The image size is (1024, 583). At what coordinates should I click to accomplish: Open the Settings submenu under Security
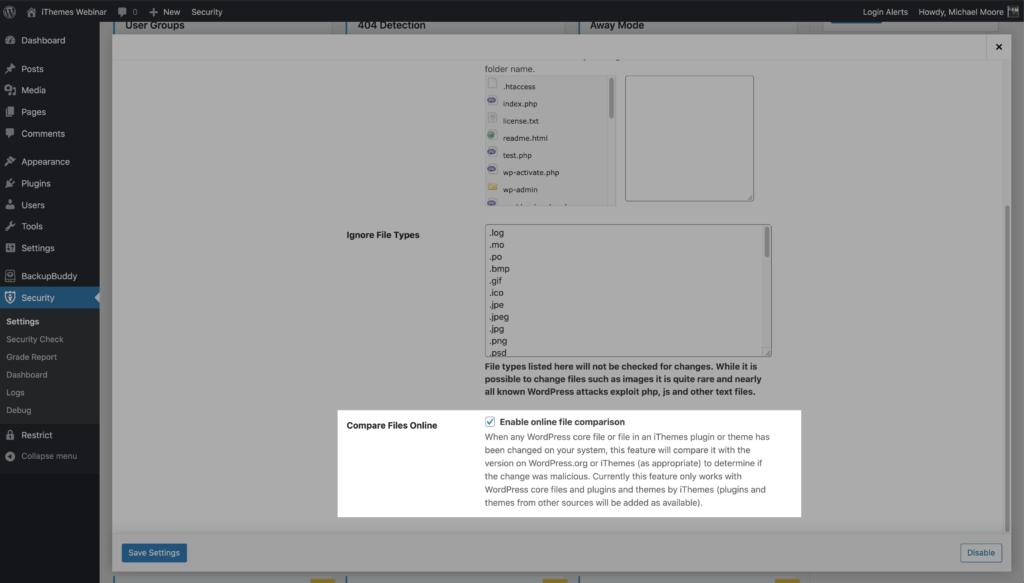23,321
